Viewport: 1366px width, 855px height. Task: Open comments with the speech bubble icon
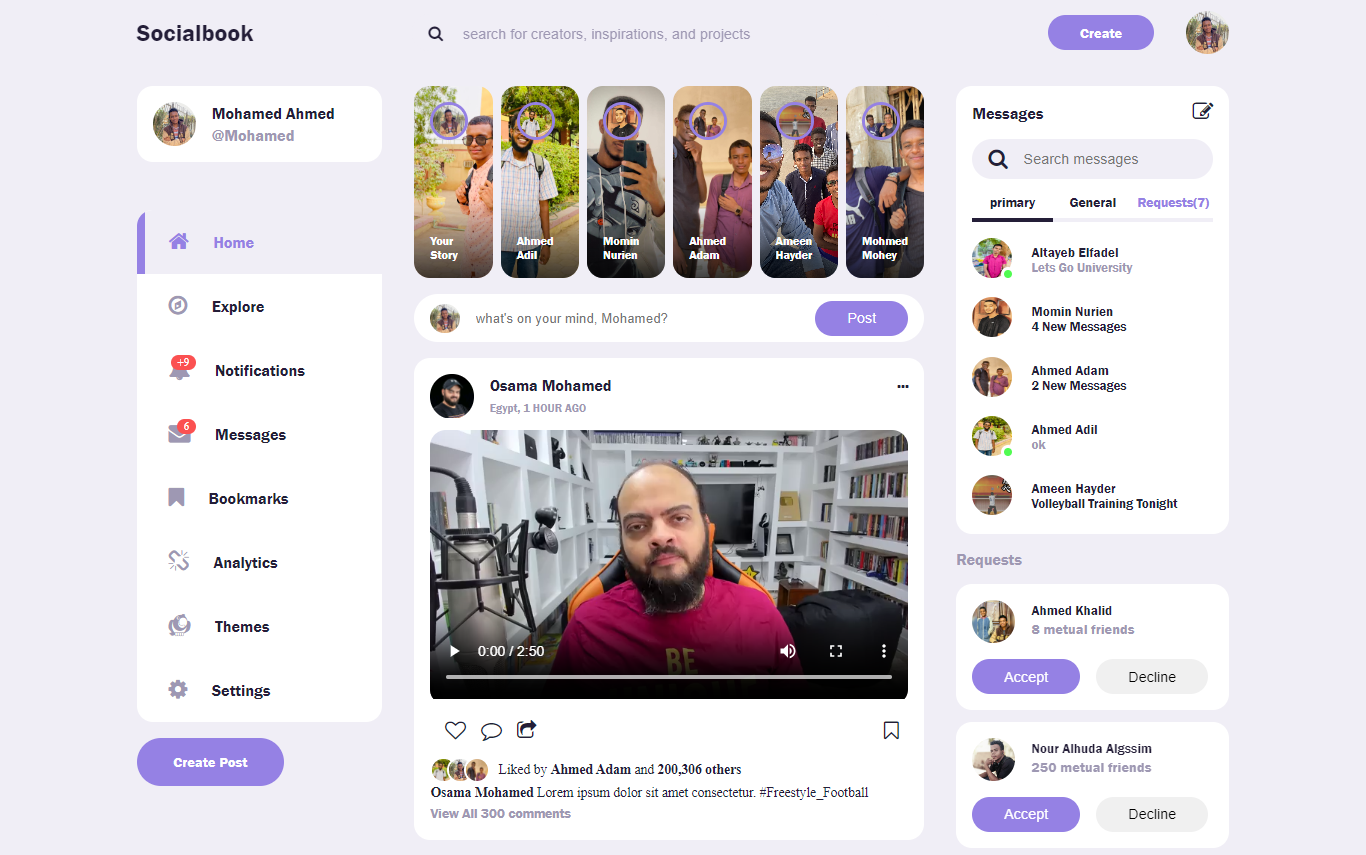[x=491, y=731]
